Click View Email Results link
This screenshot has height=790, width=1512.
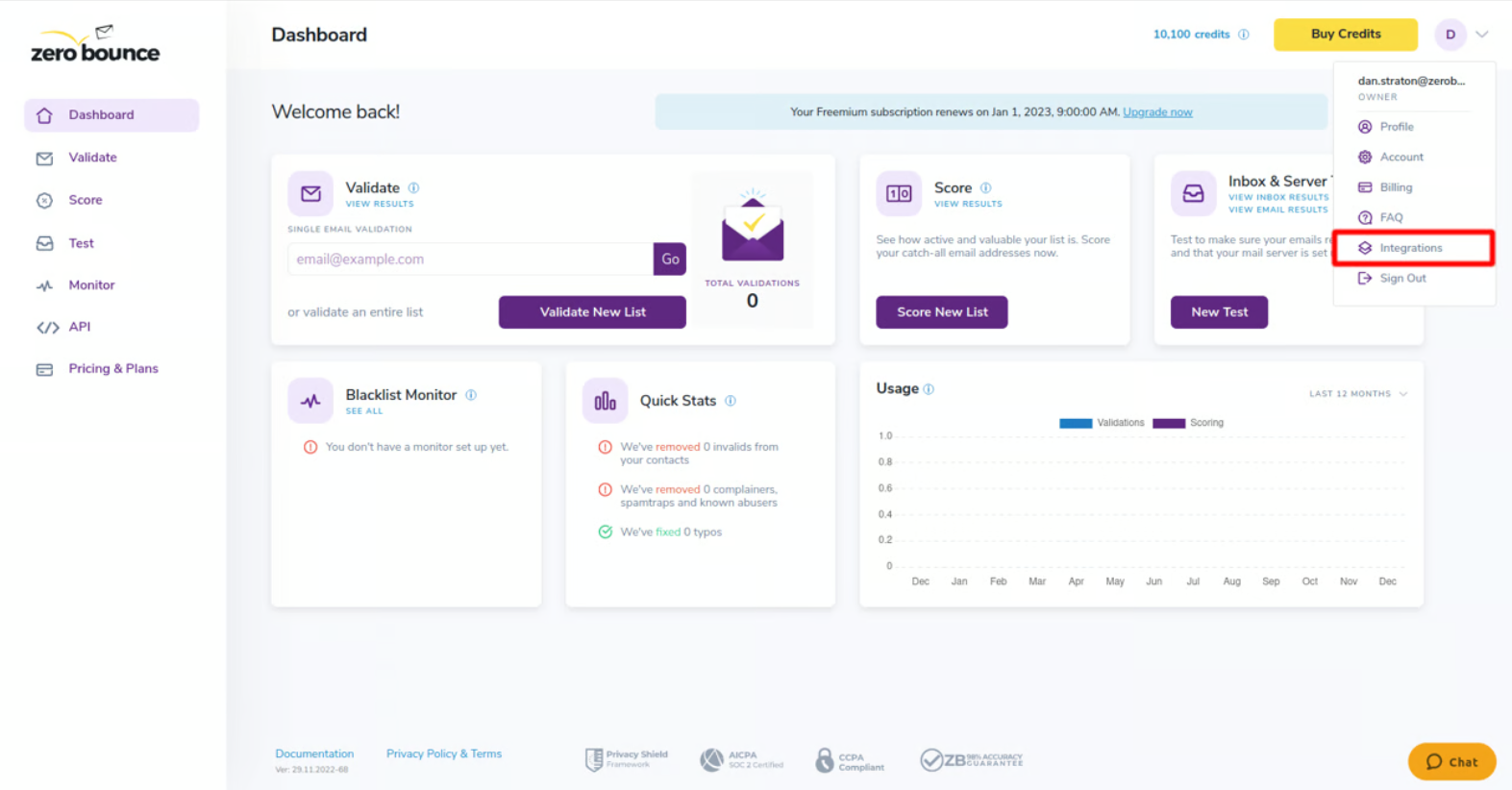pos(1277,210)
